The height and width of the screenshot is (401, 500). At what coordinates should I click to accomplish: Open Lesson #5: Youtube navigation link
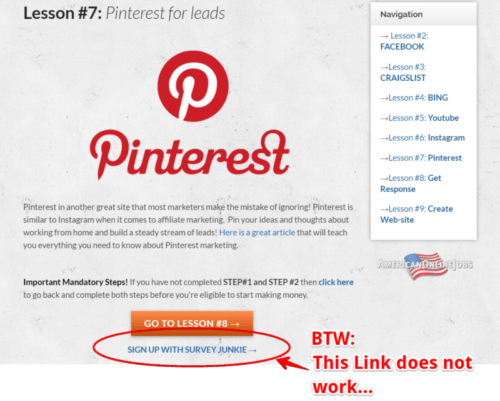[419, 118]
